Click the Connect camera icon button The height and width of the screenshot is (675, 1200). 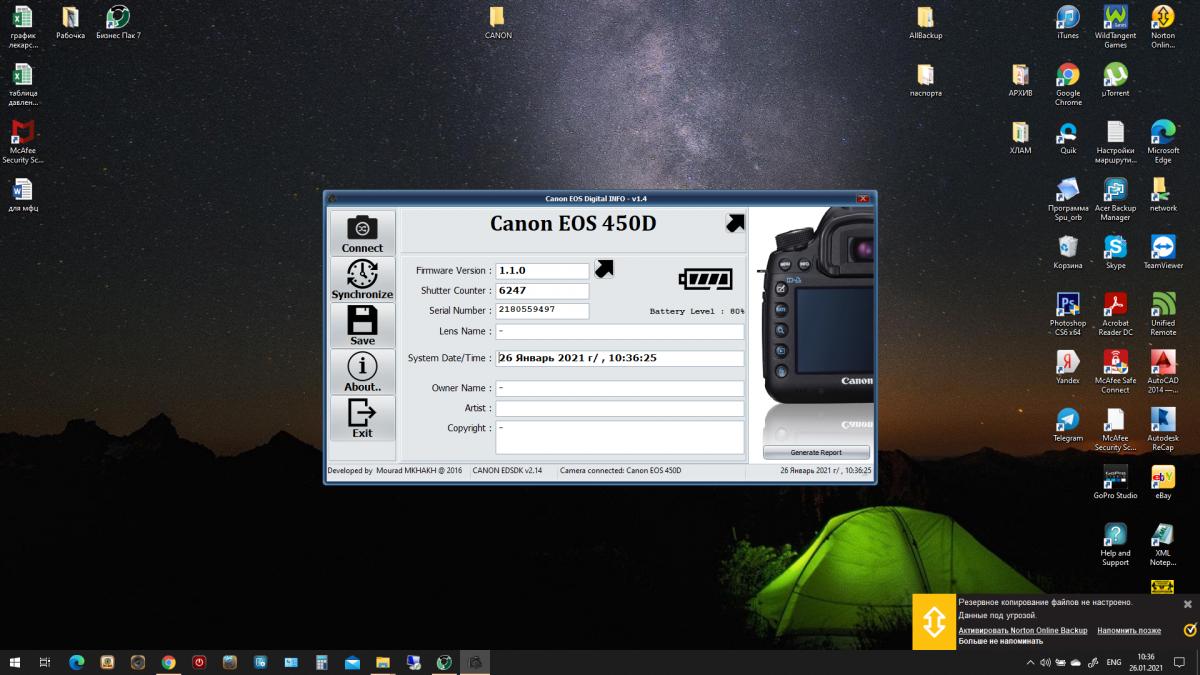(362, 232)
